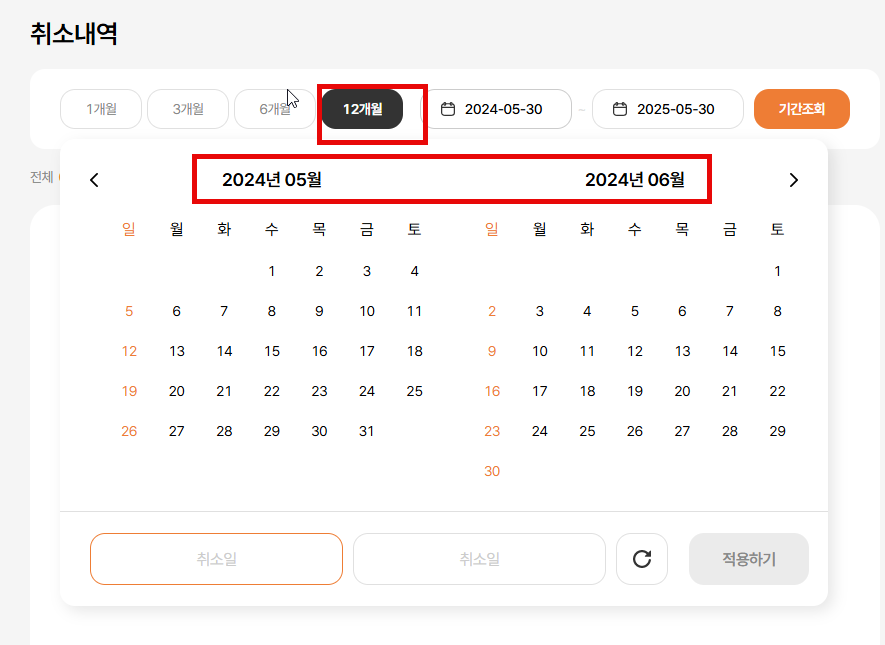Click the first 취소일 start date box
The width and height of the screenshot is (885, 645).
pos(216,559)
